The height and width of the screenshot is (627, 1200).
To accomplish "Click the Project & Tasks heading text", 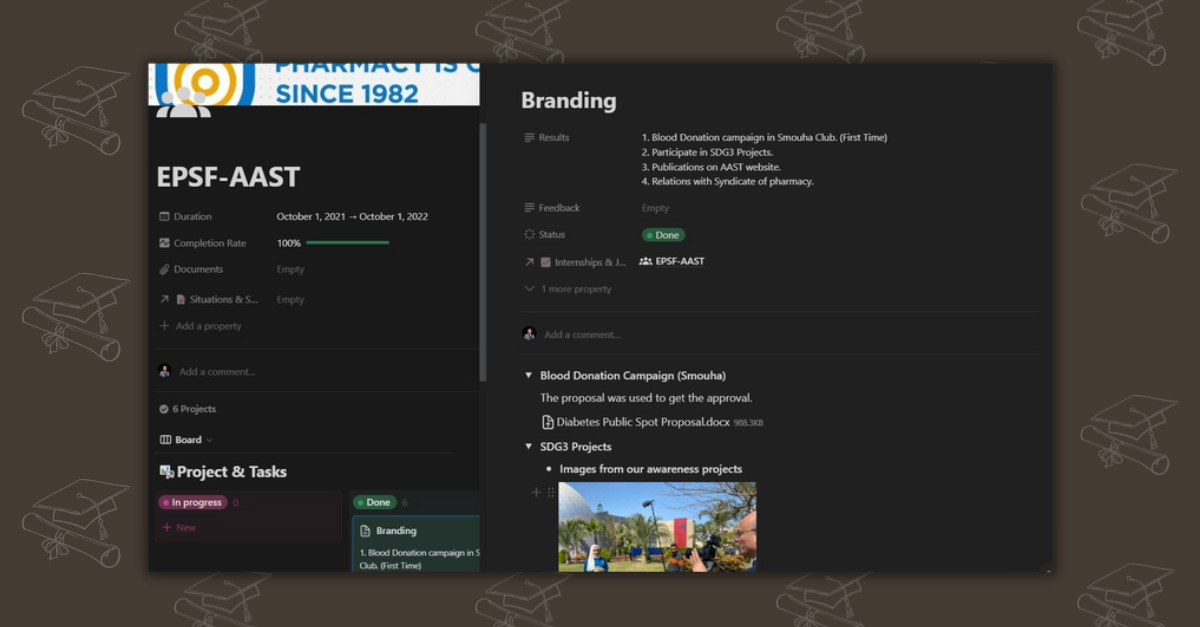I will tap(232, 471).
